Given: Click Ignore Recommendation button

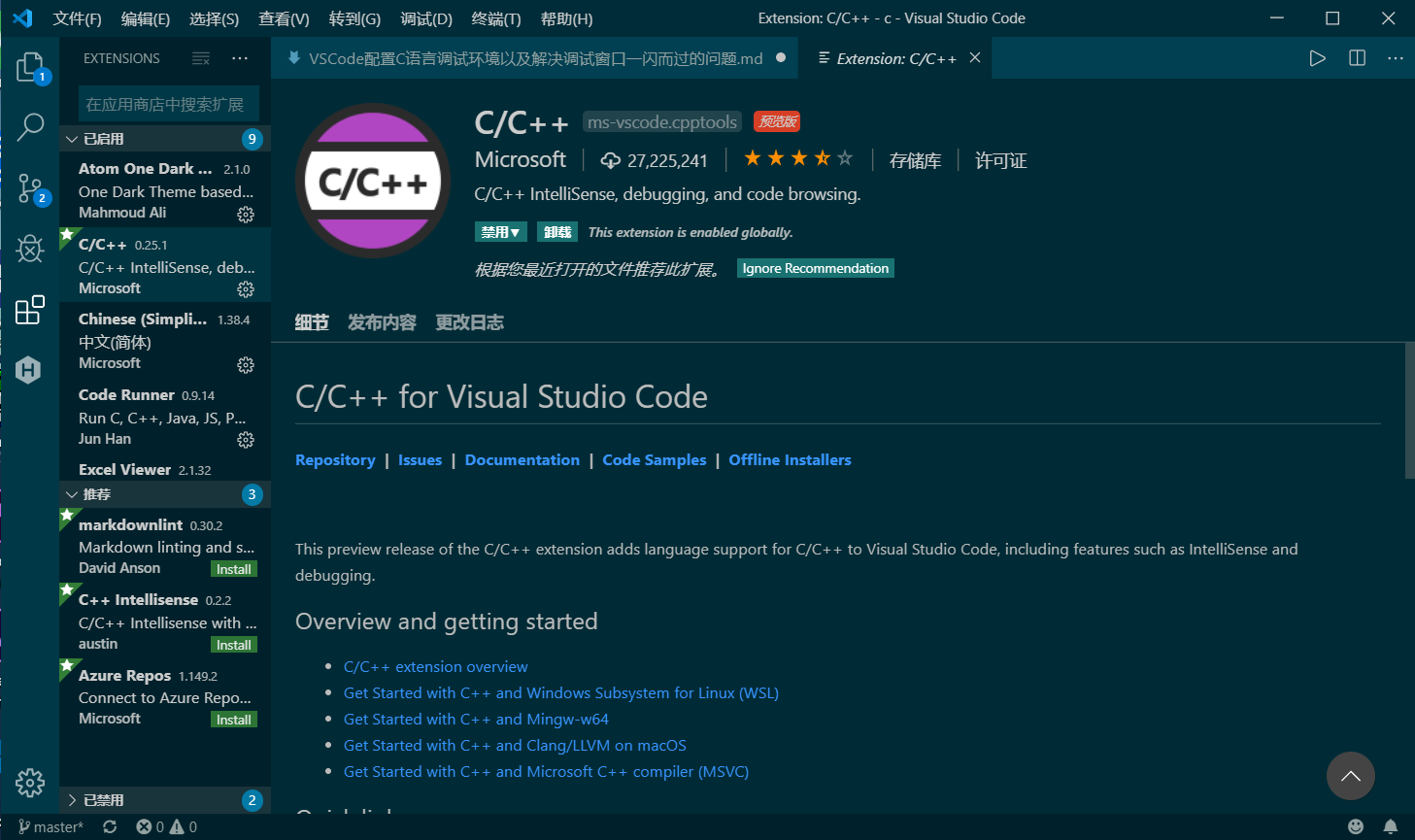Looking at the screenshot, I should (816, 268).
